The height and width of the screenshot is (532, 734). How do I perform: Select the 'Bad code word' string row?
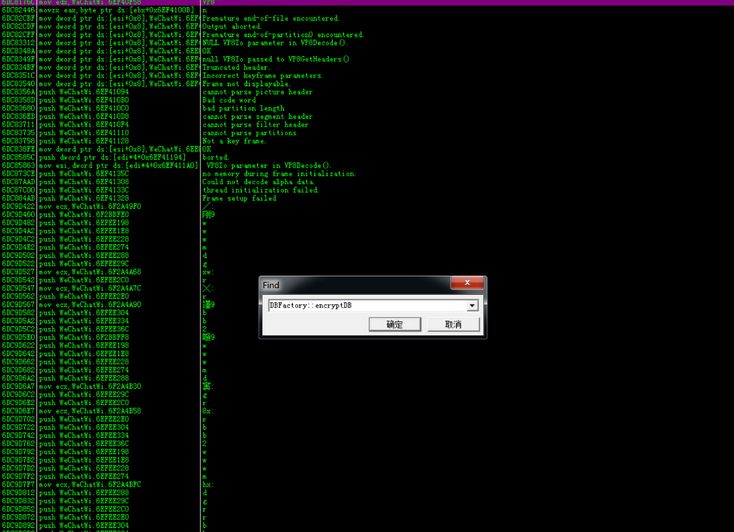pos(367,100)
